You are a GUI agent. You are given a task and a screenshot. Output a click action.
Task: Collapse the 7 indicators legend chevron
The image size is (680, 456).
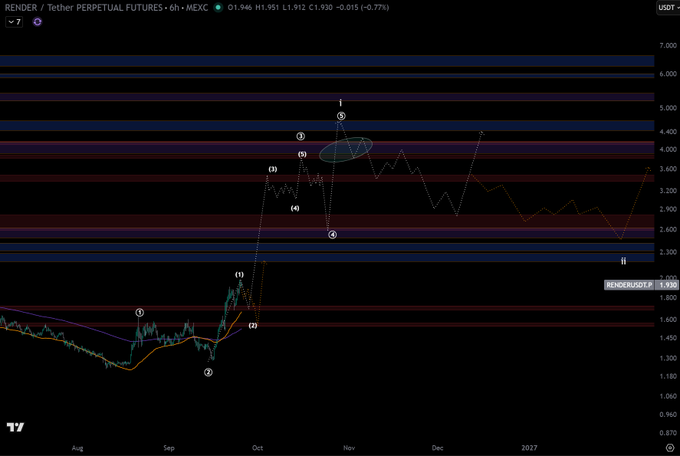(x=11, y=22)
